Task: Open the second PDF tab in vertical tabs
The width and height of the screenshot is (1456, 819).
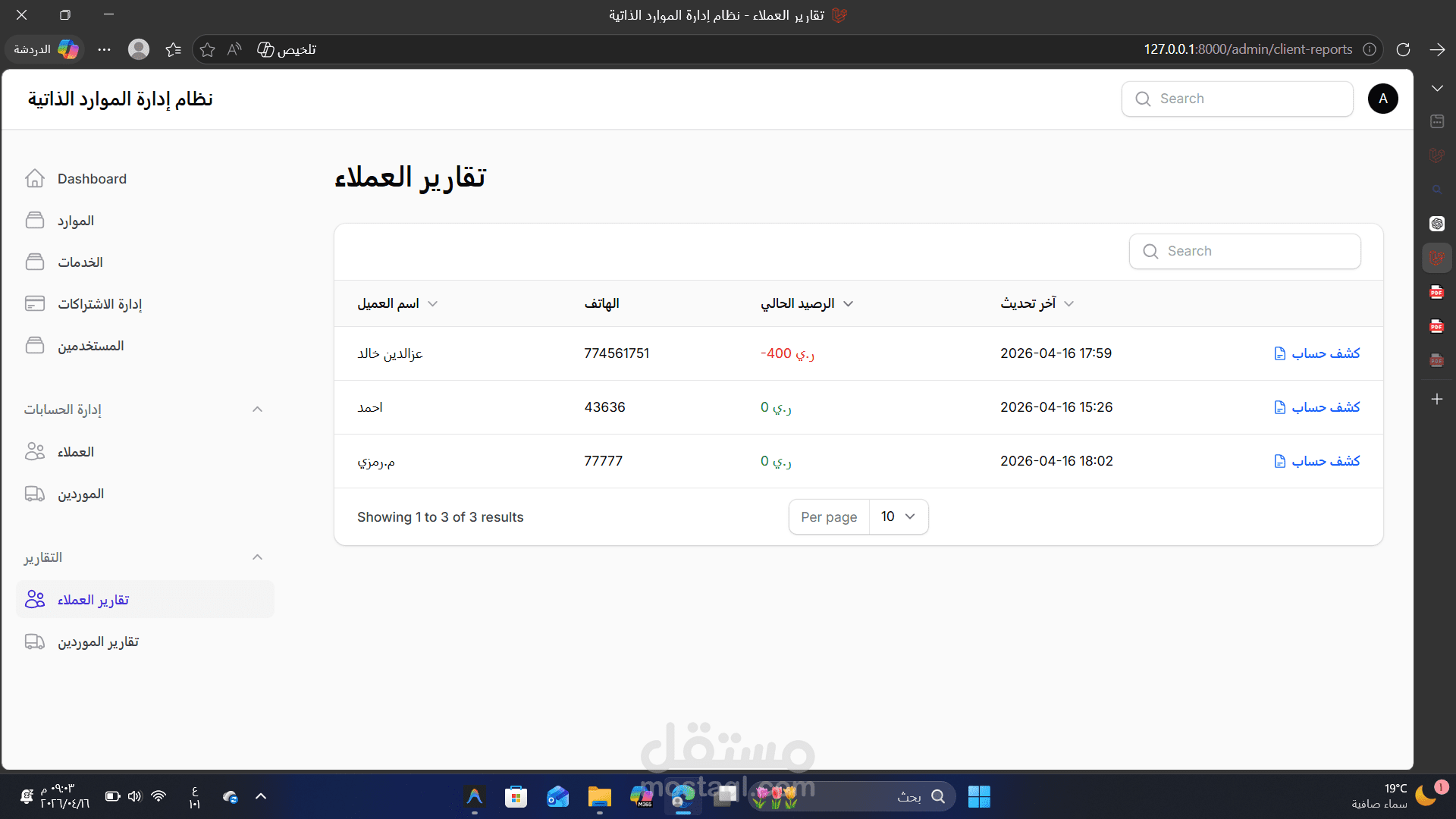Action: (x=1437, y=326)
